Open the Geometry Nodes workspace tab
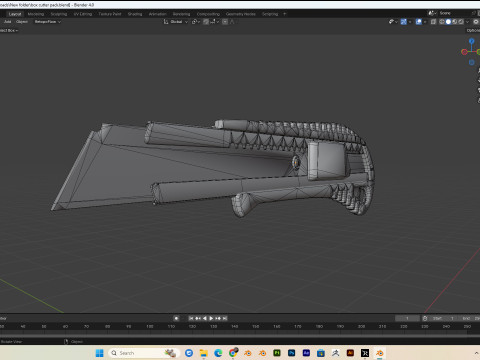This screenshot has height=360, width=480. (241, 14)
